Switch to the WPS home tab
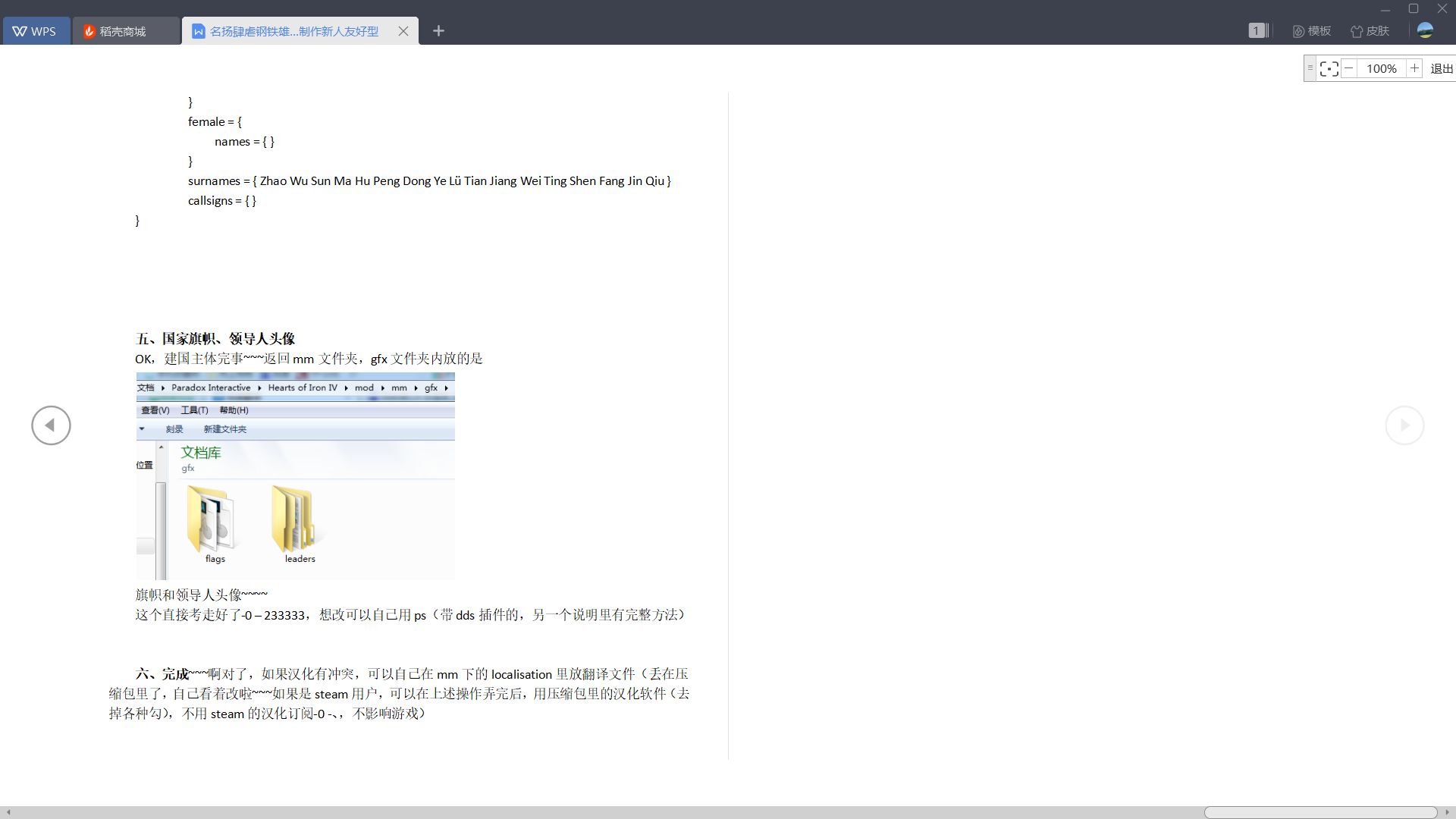 [36, 31]
